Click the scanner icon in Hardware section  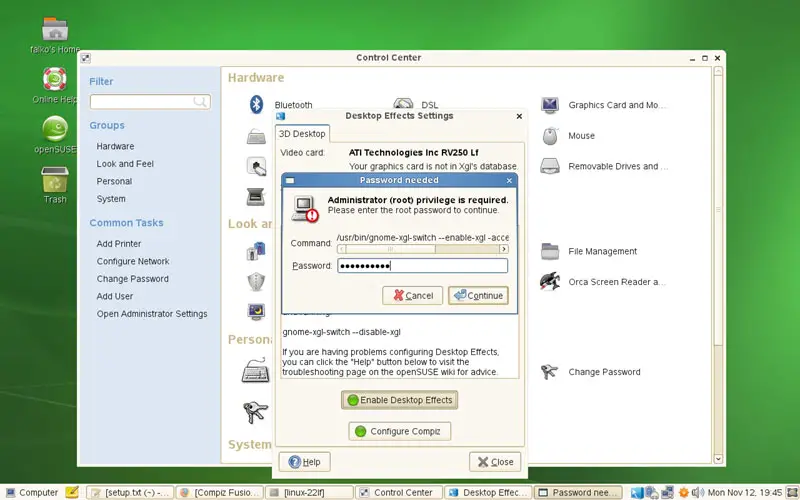256,196
